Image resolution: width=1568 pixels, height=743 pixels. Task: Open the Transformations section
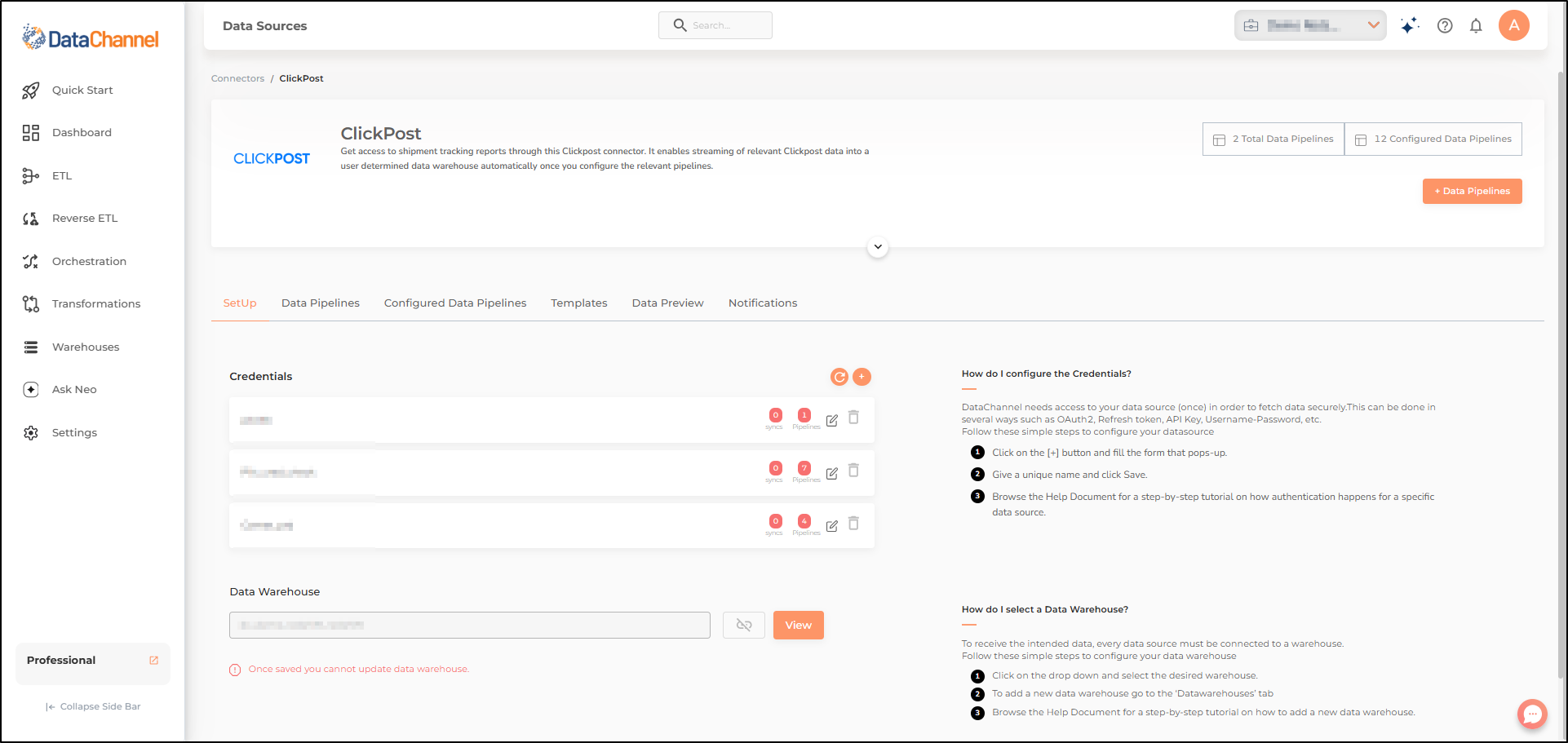coord(95,304)
